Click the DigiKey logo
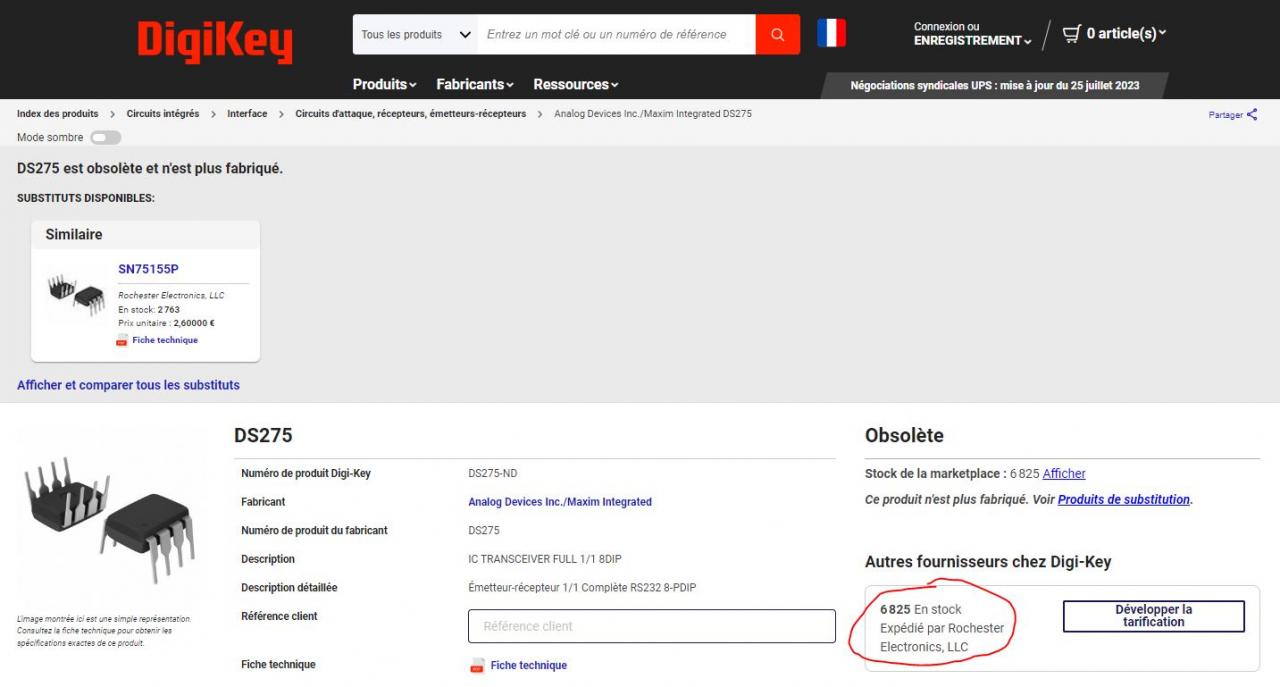The width and height of the screenshot is (1280, 687). [x=215, y=42]
